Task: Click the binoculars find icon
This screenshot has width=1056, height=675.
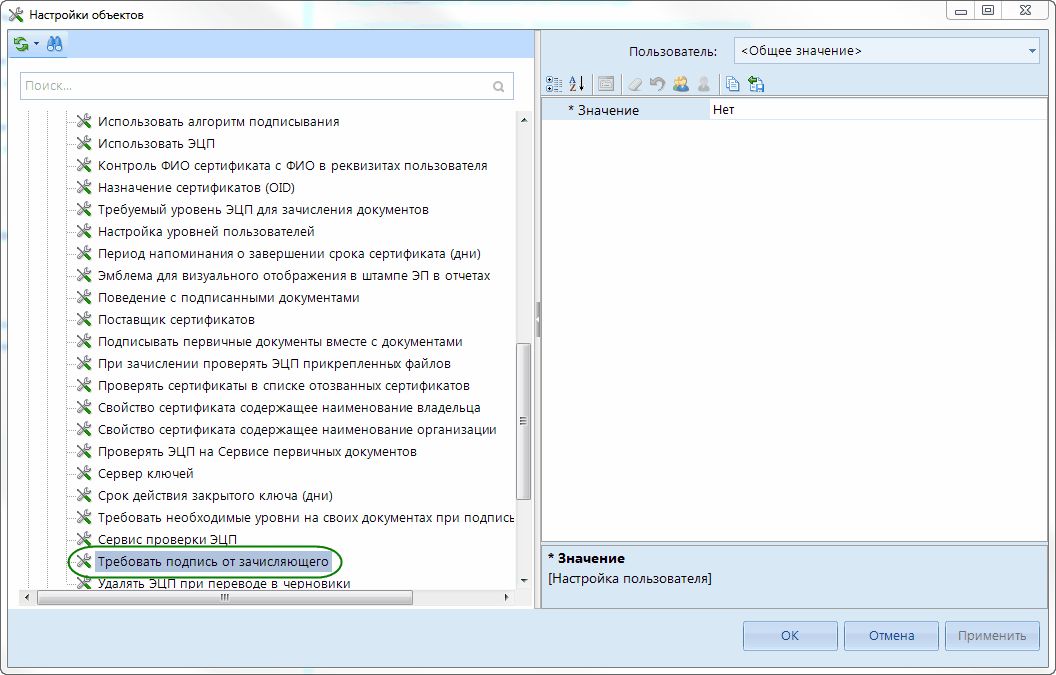Action: (54, 45)
